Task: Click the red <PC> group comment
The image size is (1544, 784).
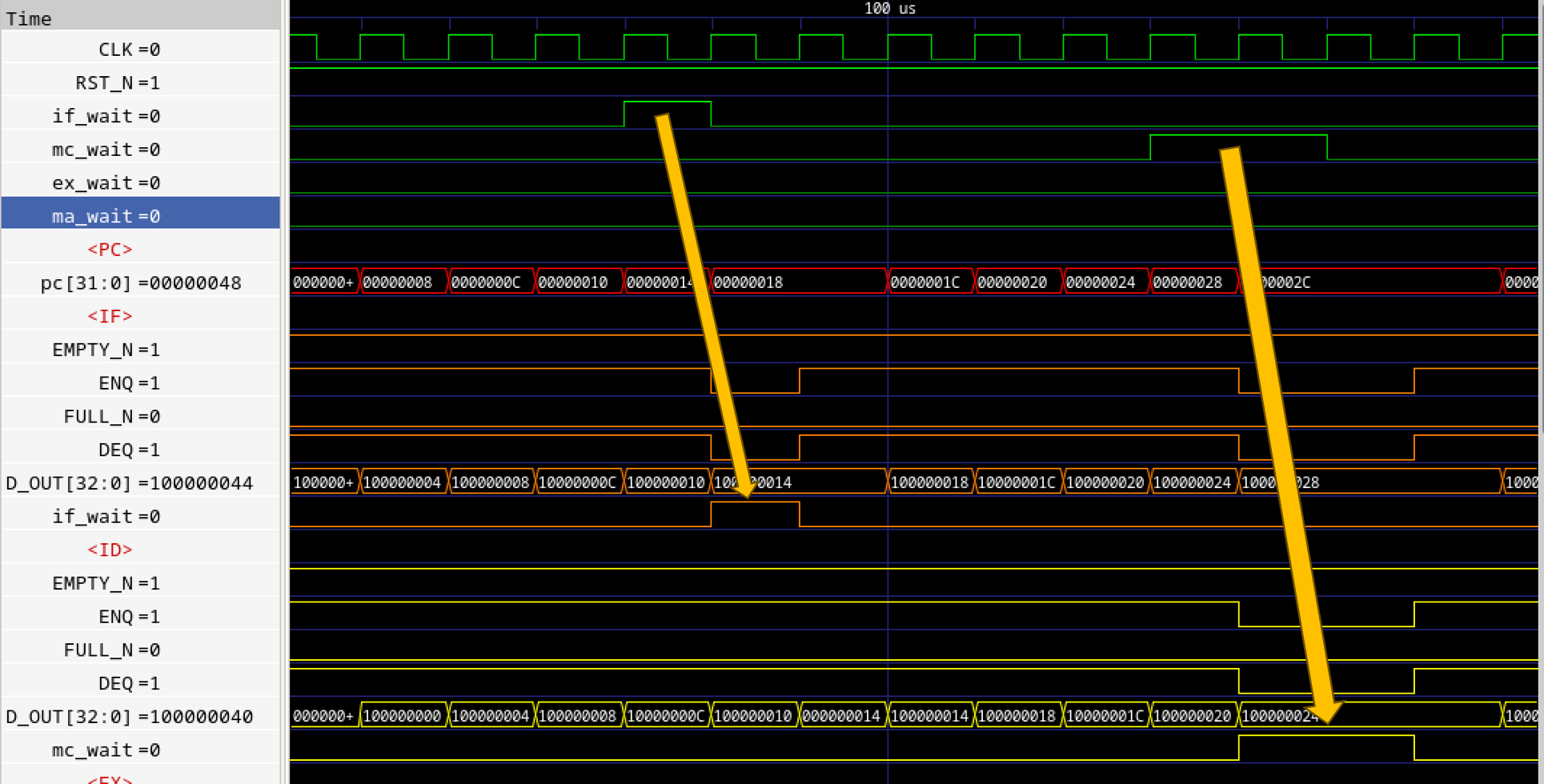Action: pos(110,250)
